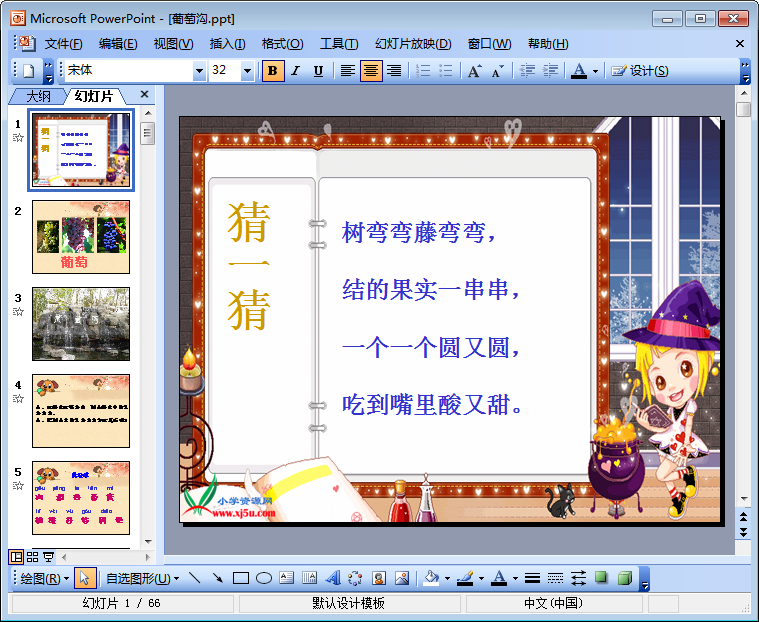Click the Numbered List icon
759x622 pixels.
click(423, 71)
